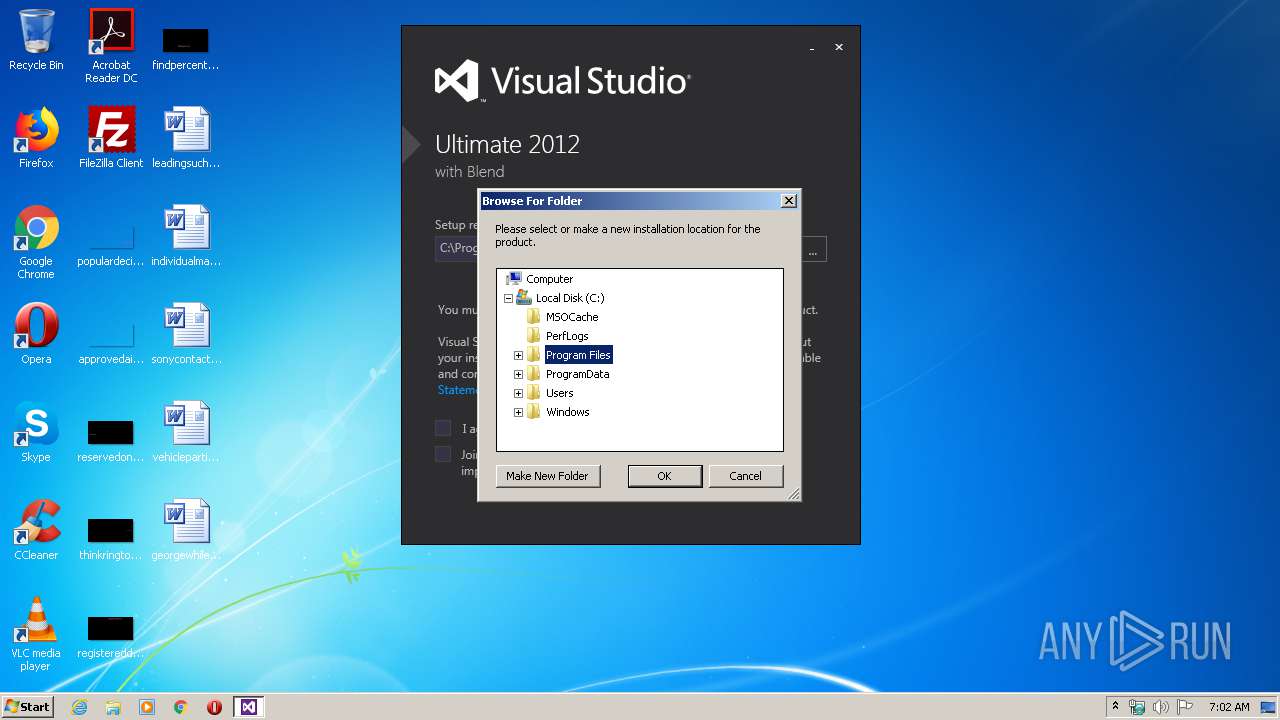Screen dimensions: 1280x720
Task: Select the georgewhite Word document icon
Action: pos(186,530)
